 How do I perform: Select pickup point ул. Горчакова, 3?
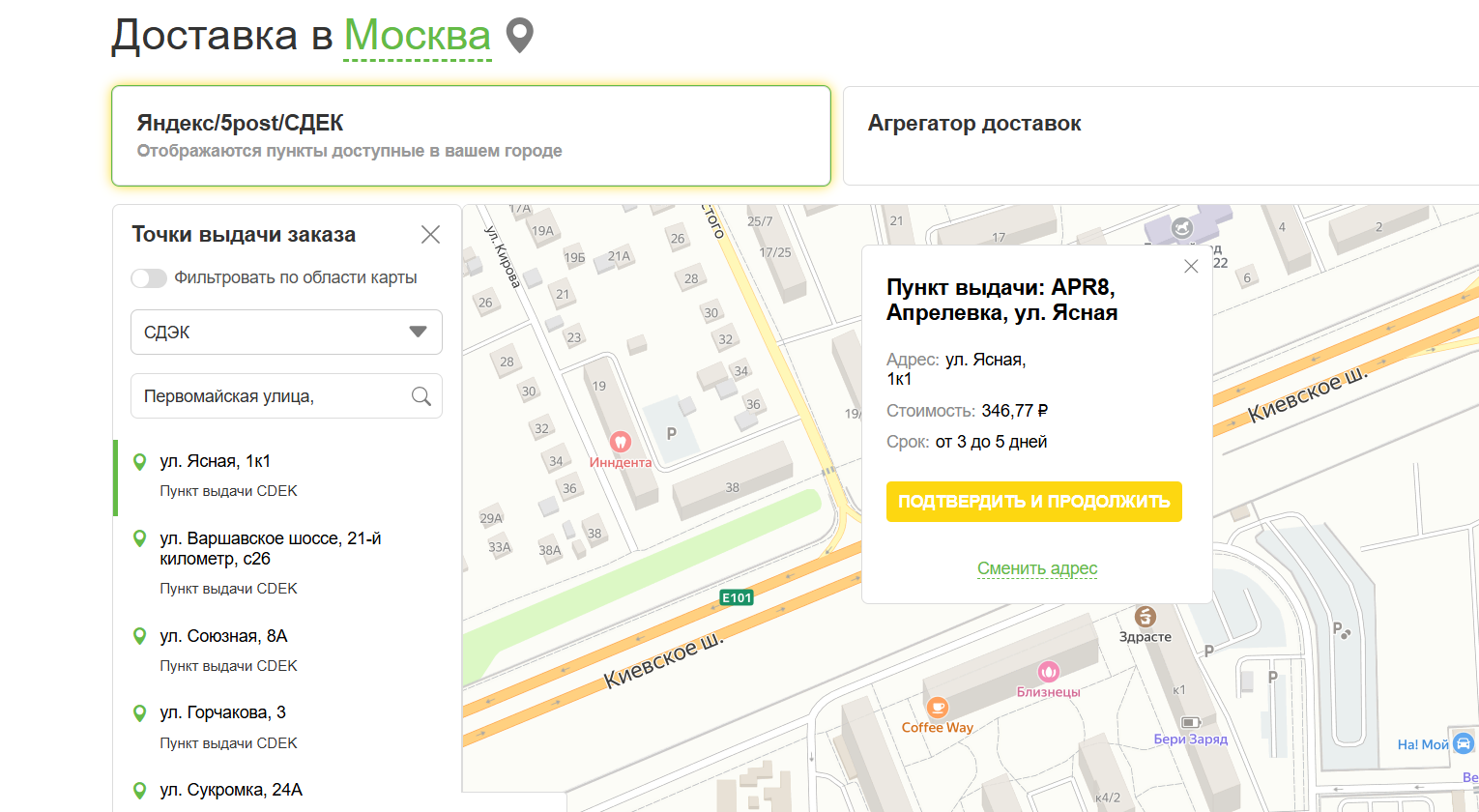pyautogui.click(x=286, y=727)
